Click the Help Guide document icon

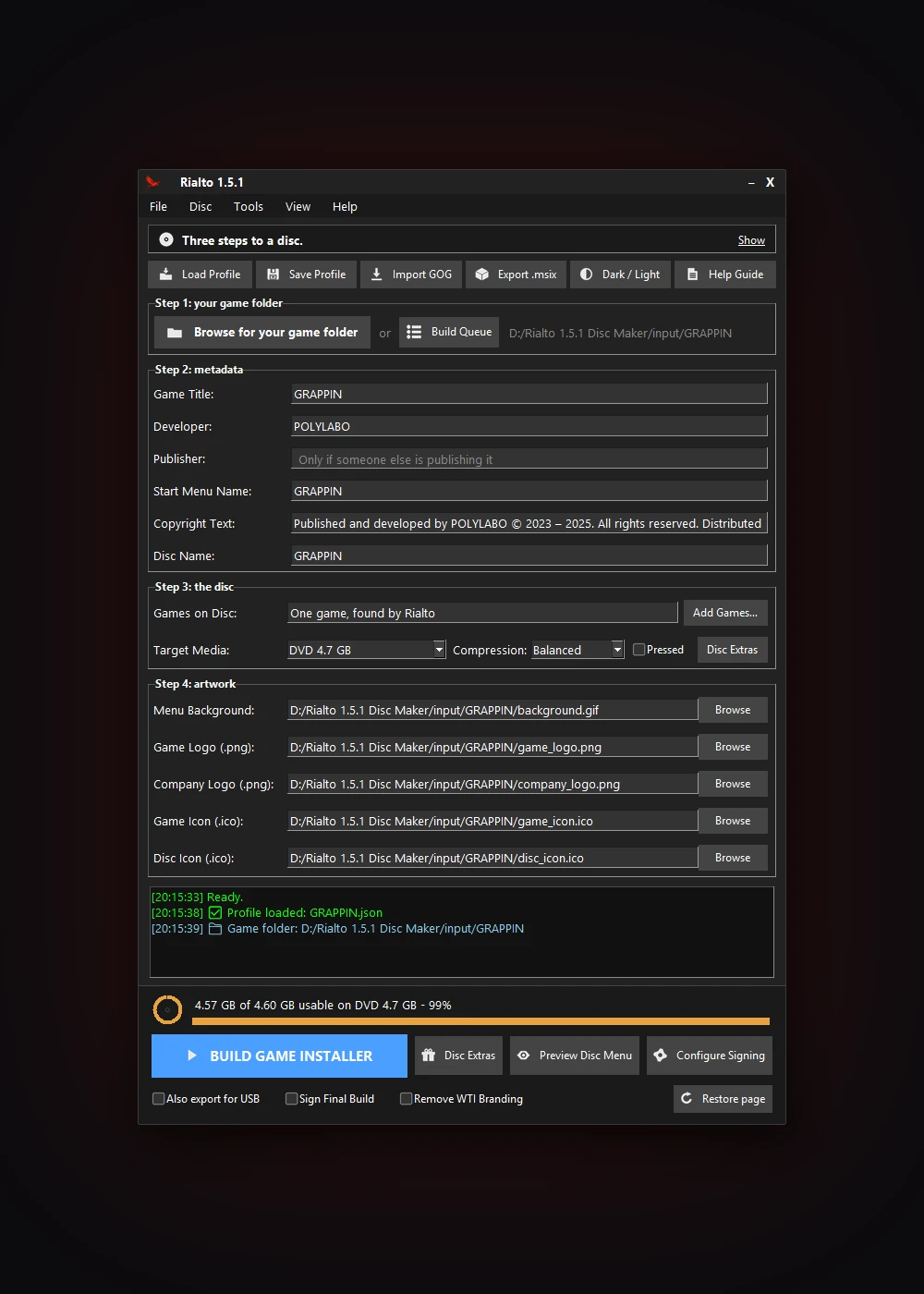pos(692,275)
